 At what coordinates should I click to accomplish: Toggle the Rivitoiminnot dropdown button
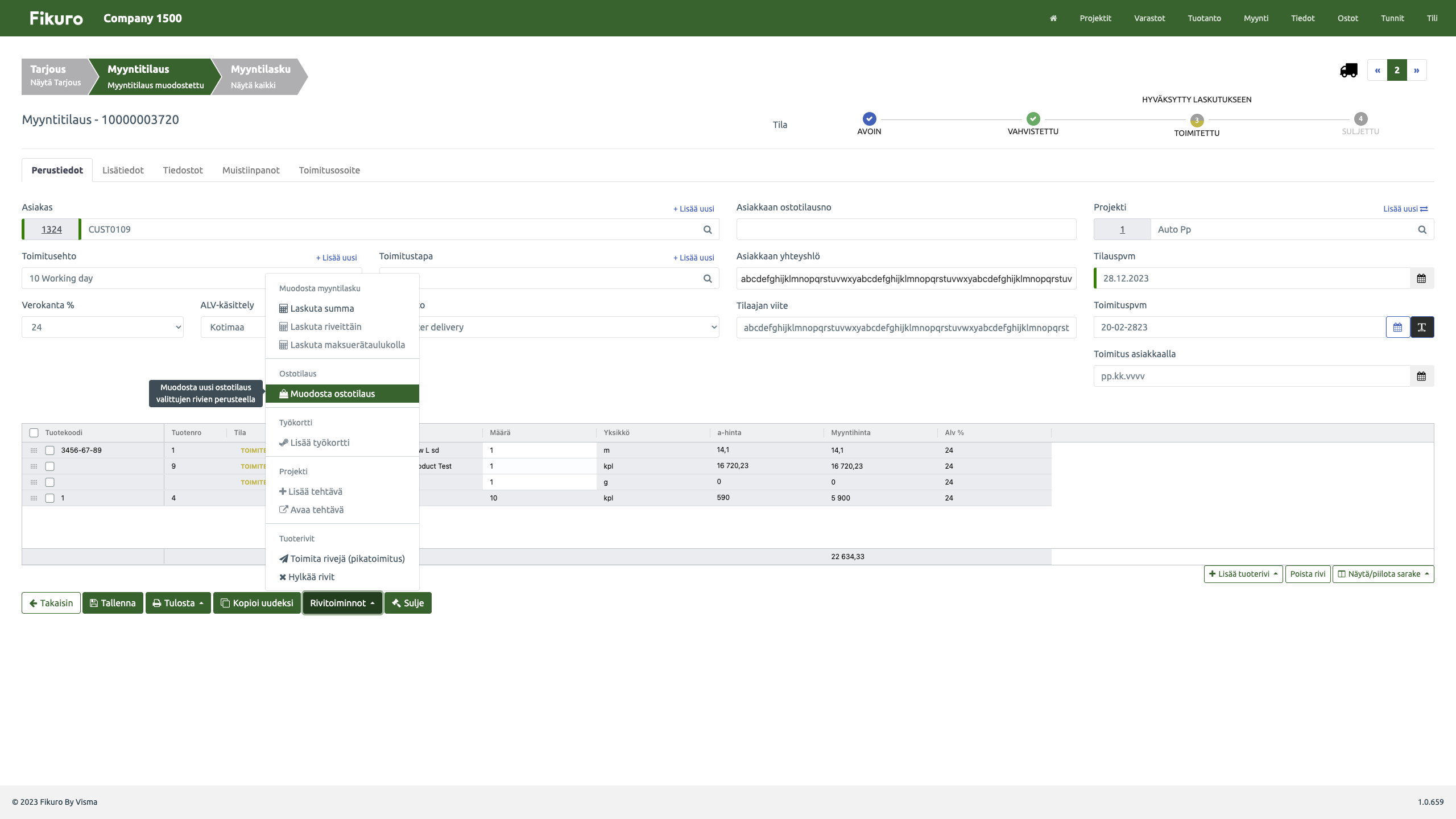[x=342, y=603]
